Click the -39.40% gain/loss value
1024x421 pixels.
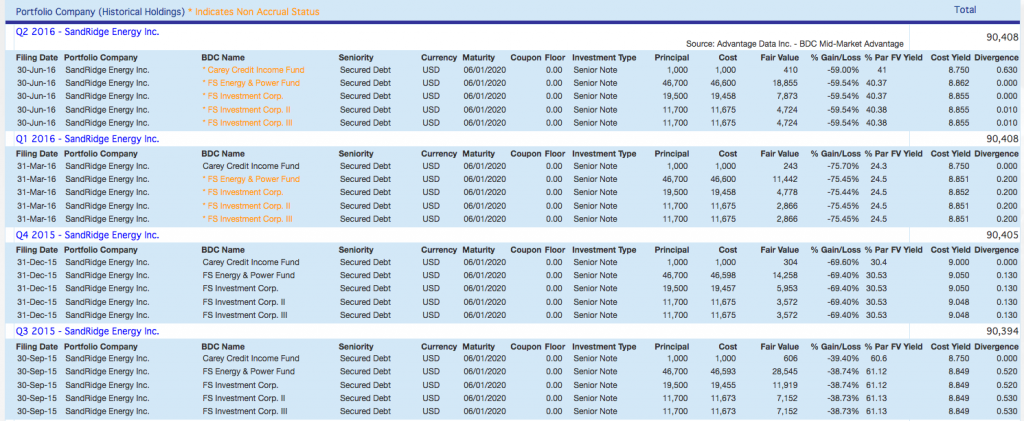(x=841, y=358)
